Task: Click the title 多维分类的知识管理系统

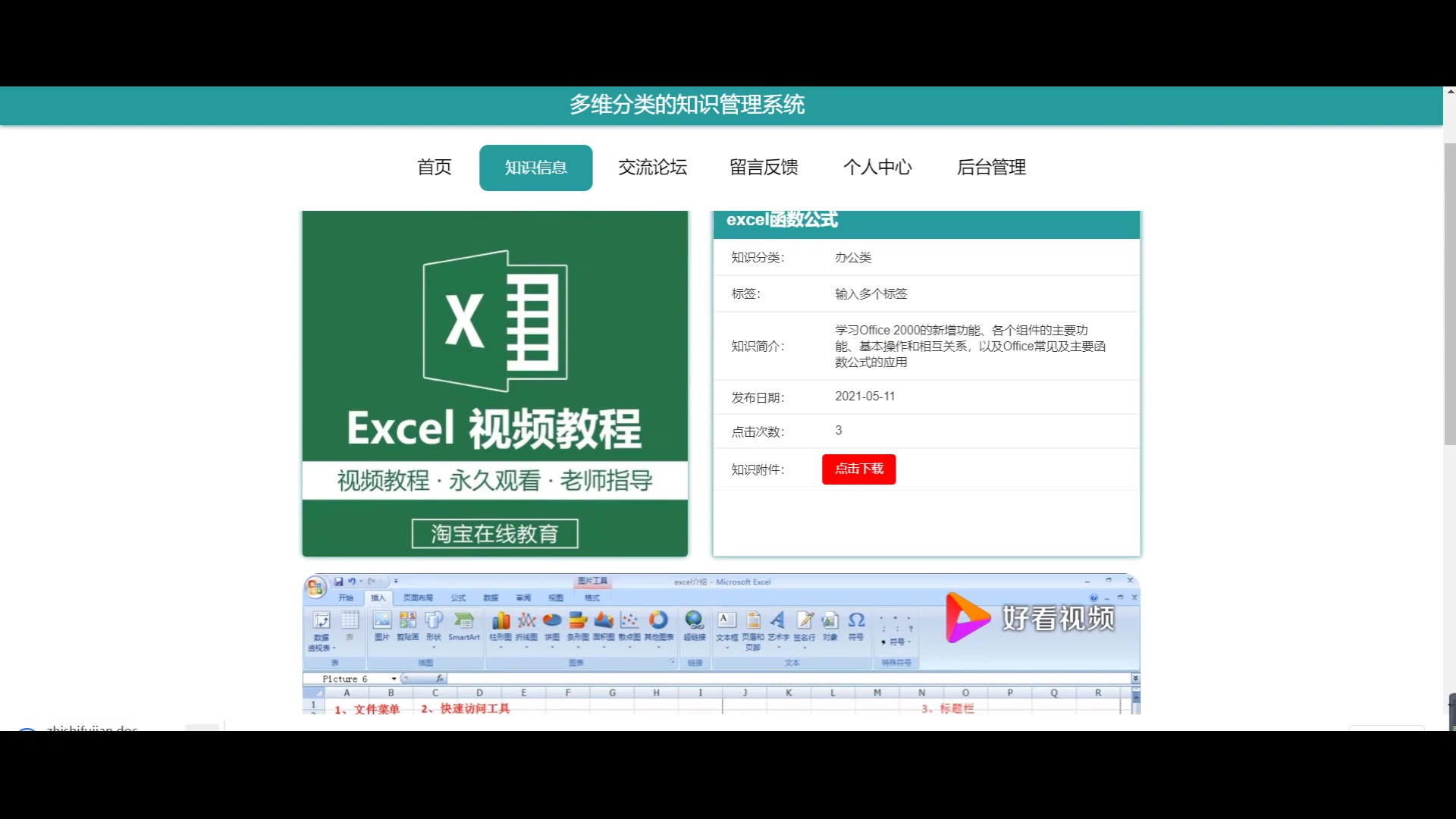Action: tap(686, 105)
